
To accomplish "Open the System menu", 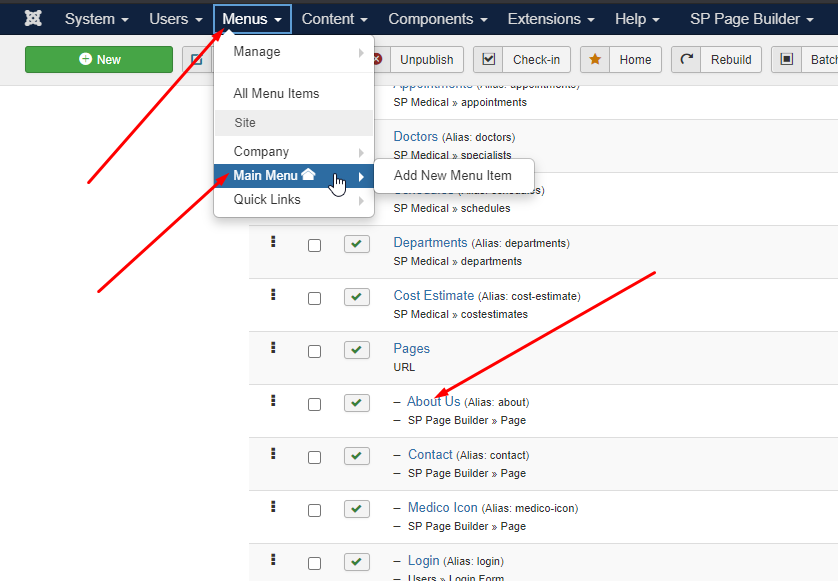I will 96,19.
